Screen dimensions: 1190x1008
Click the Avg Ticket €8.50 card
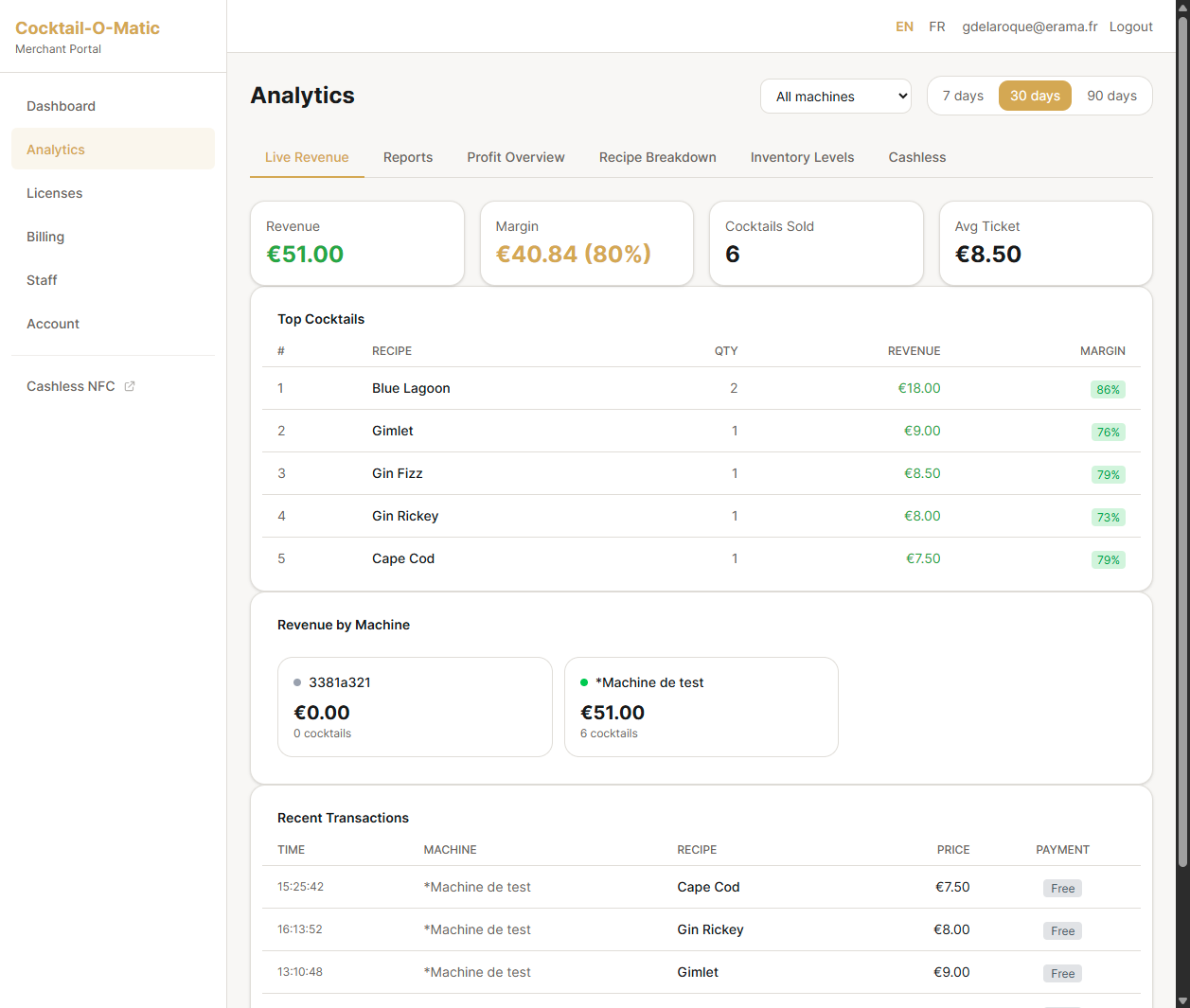(1046, 243)
